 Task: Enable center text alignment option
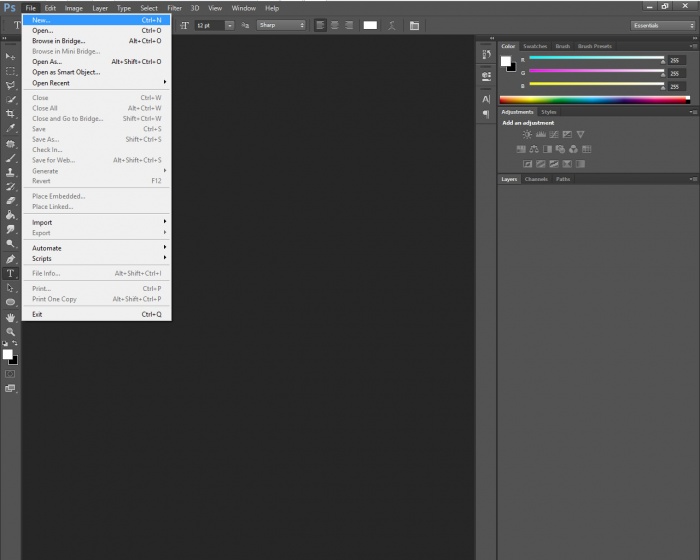click(334, 25)
